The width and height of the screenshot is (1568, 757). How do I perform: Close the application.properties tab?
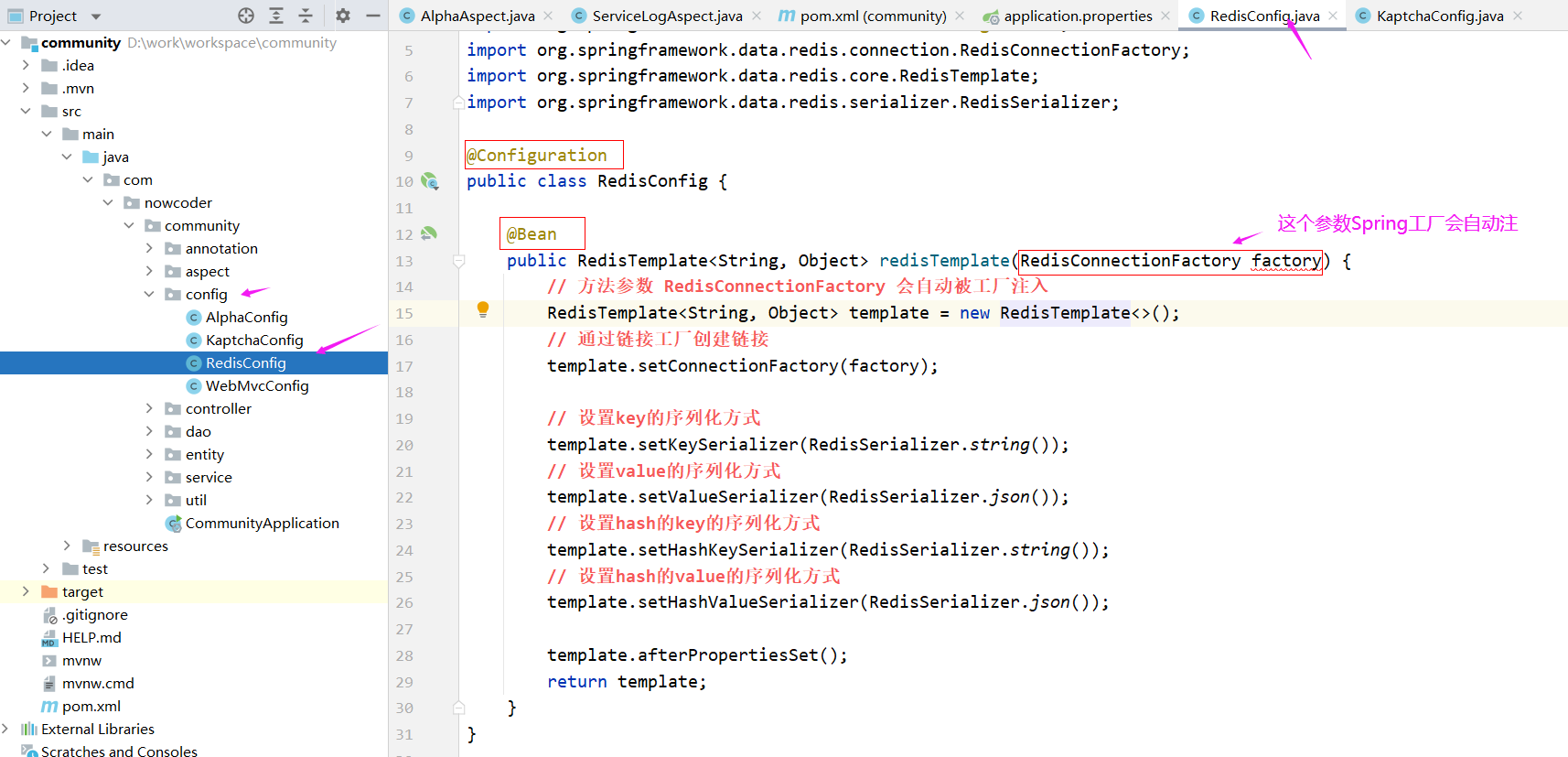tap(1165, 16)
